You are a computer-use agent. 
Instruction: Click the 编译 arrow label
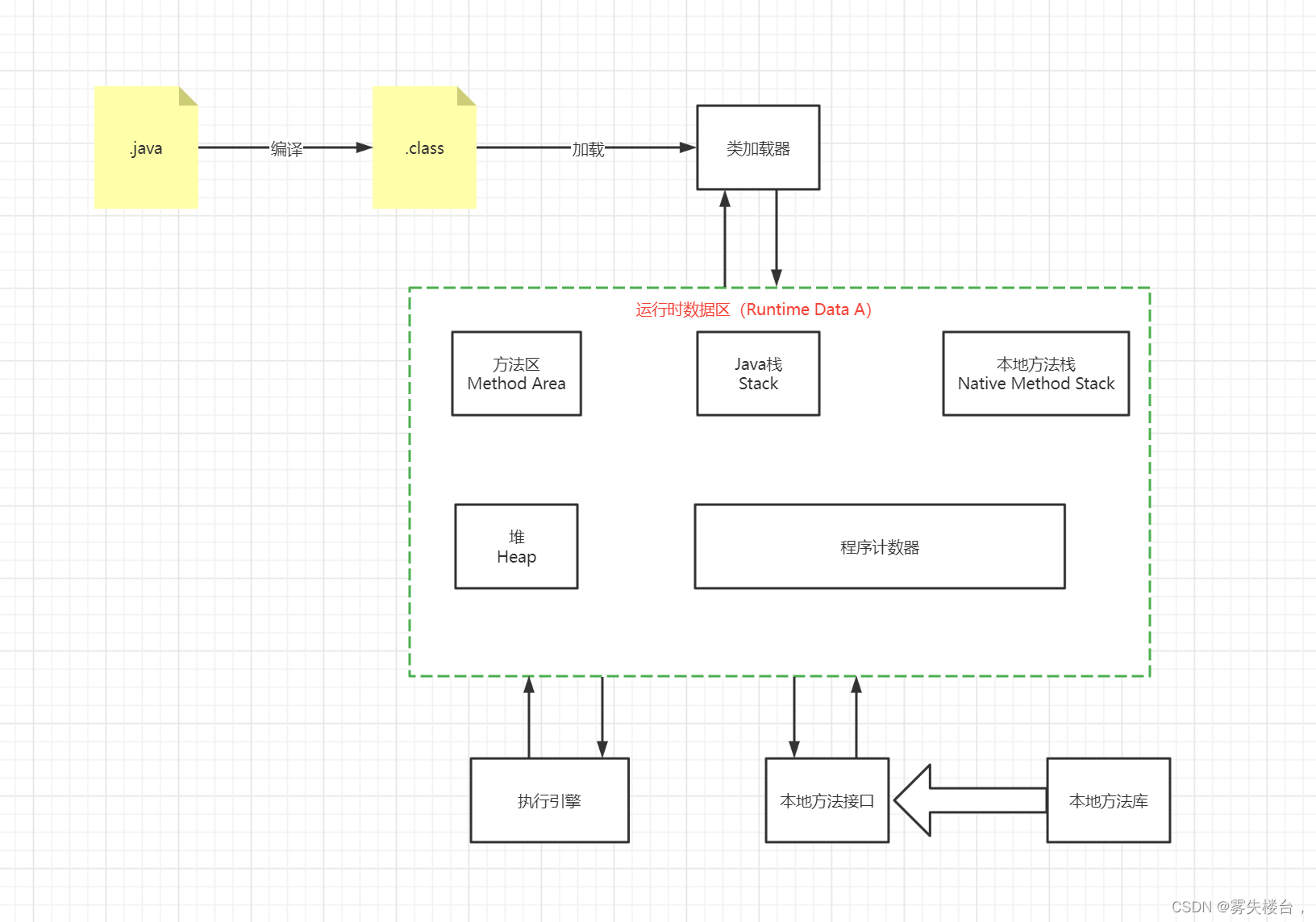pyautogui.click(x=286, y=149)
